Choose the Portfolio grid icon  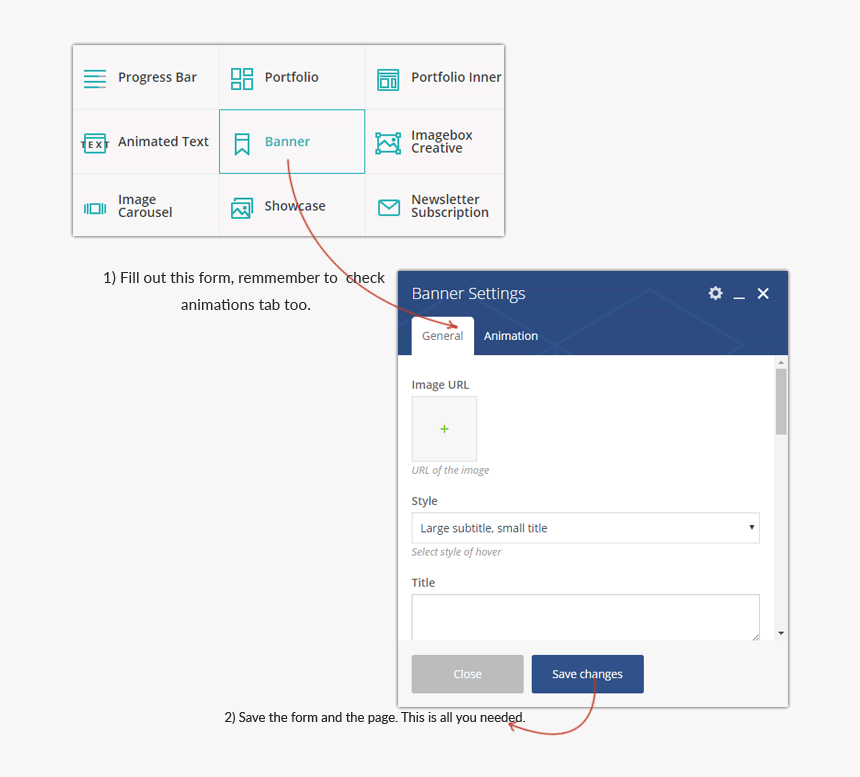coord(242,78)
